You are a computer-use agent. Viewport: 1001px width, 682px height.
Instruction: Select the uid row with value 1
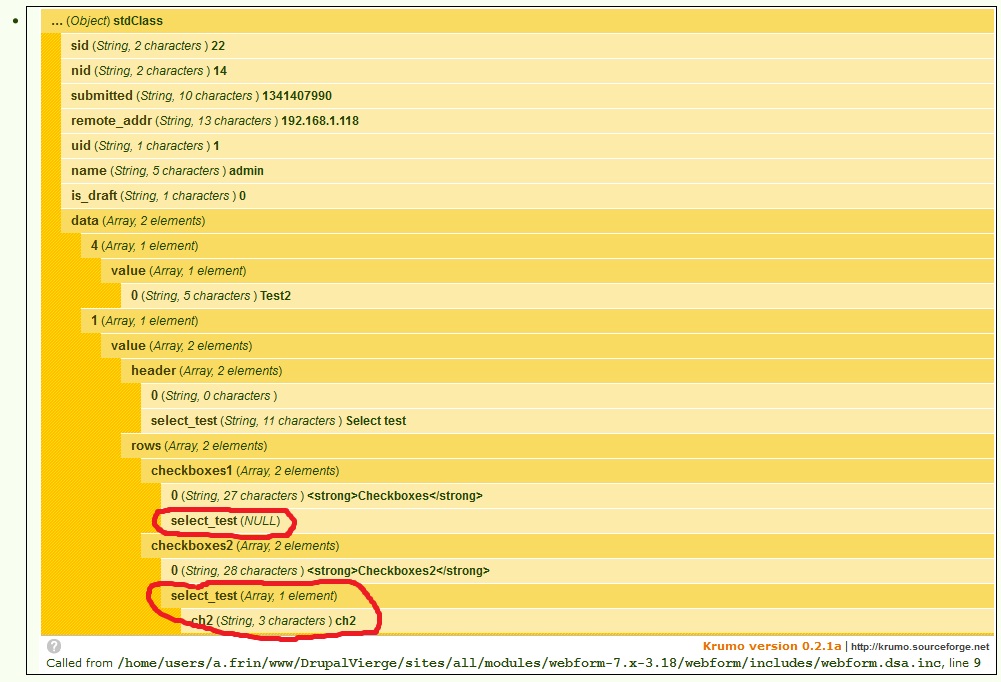pos(528,146)
